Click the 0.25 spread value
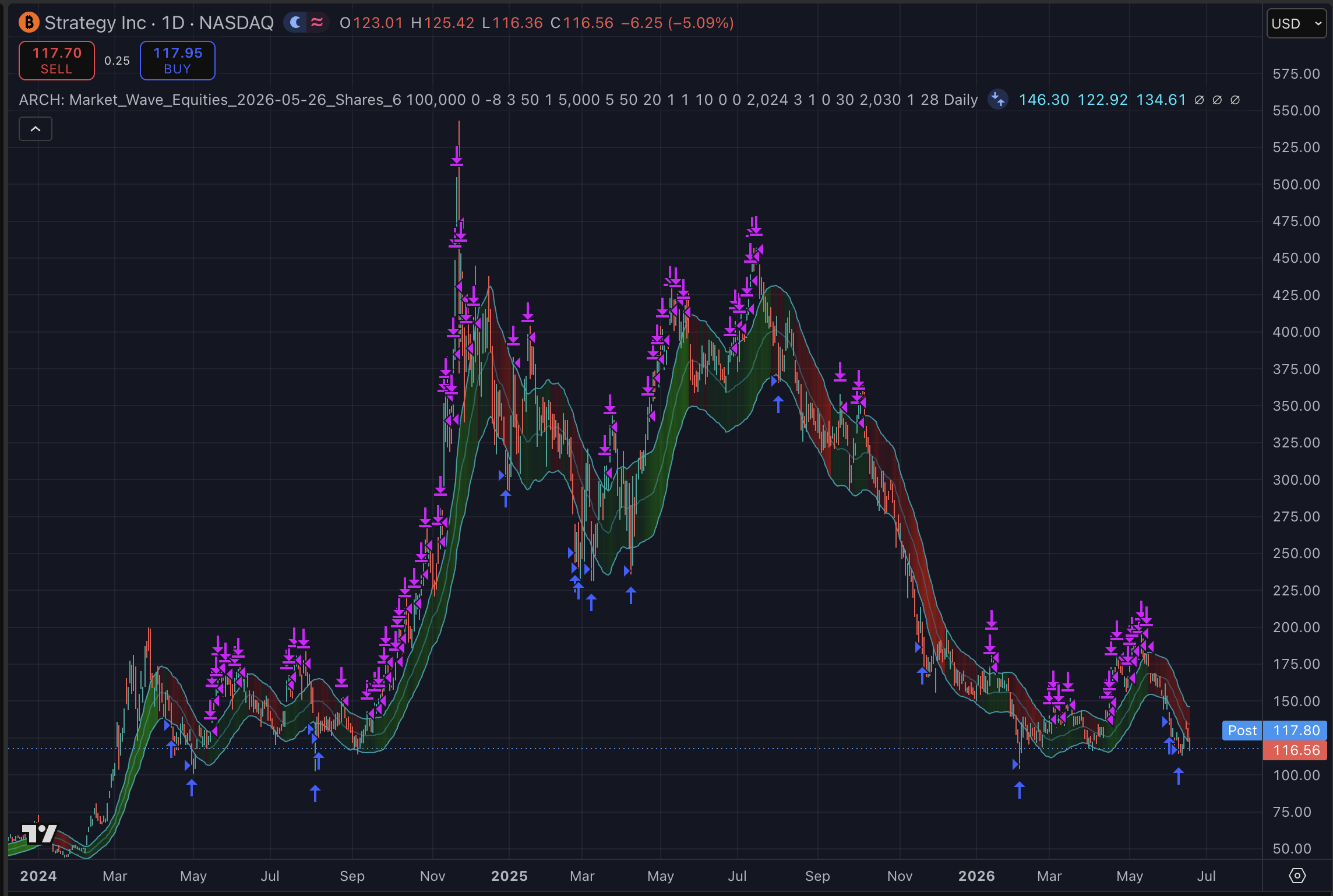This screenshot has width=1333, height=896. [x=117, y=61]
